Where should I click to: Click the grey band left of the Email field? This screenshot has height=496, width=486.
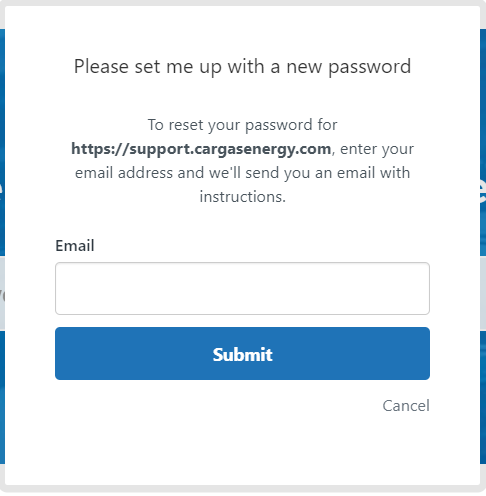[x=2, y=293]
